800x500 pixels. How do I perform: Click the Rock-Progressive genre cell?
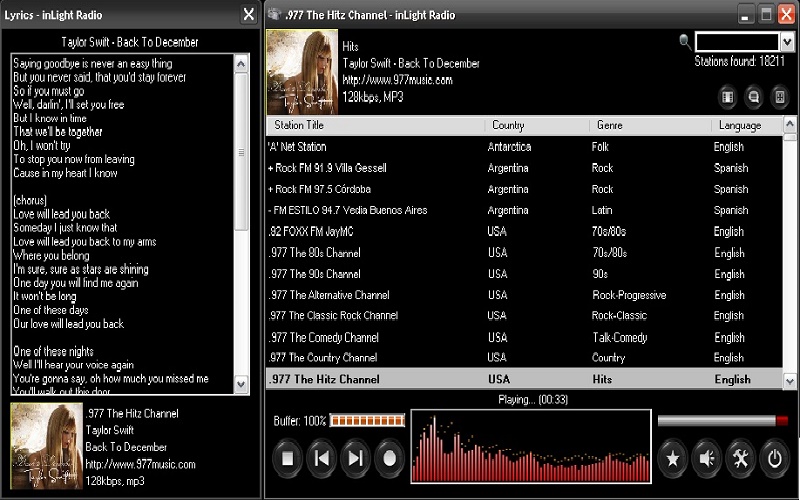click(629, 295)
